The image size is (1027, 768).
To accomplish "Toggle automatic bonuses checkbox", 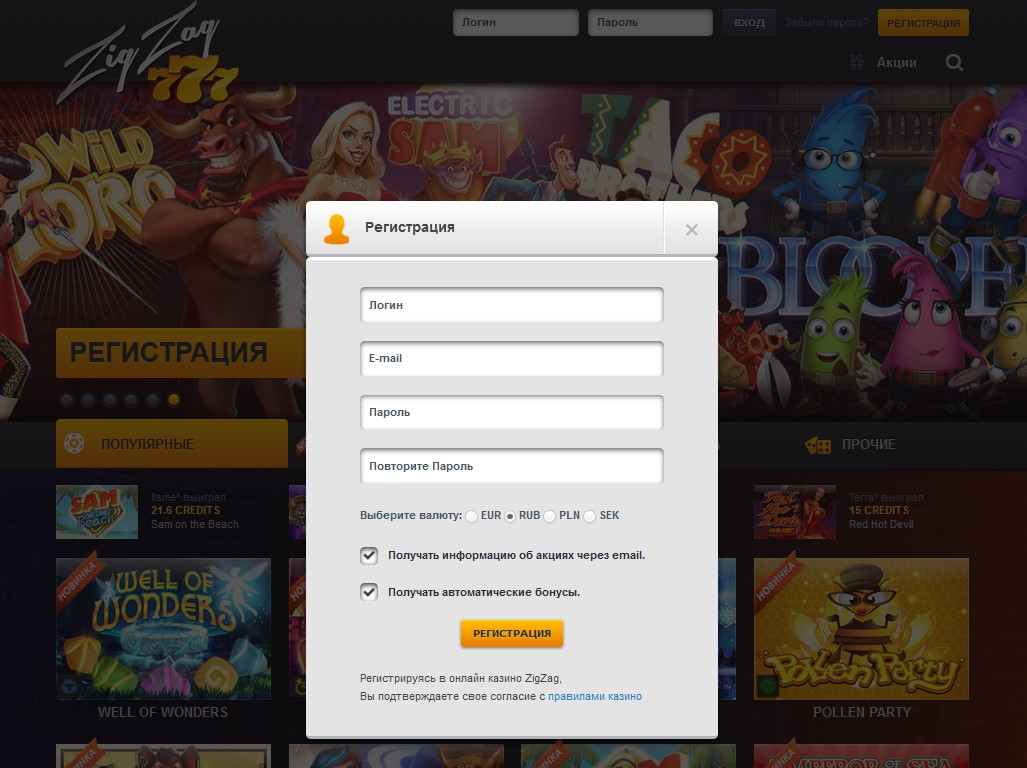I will point(369,592).
